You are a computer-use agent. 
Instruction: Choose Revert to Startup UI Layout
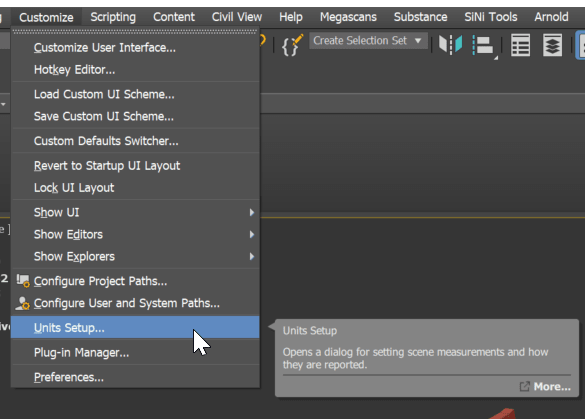pos(135,166)
